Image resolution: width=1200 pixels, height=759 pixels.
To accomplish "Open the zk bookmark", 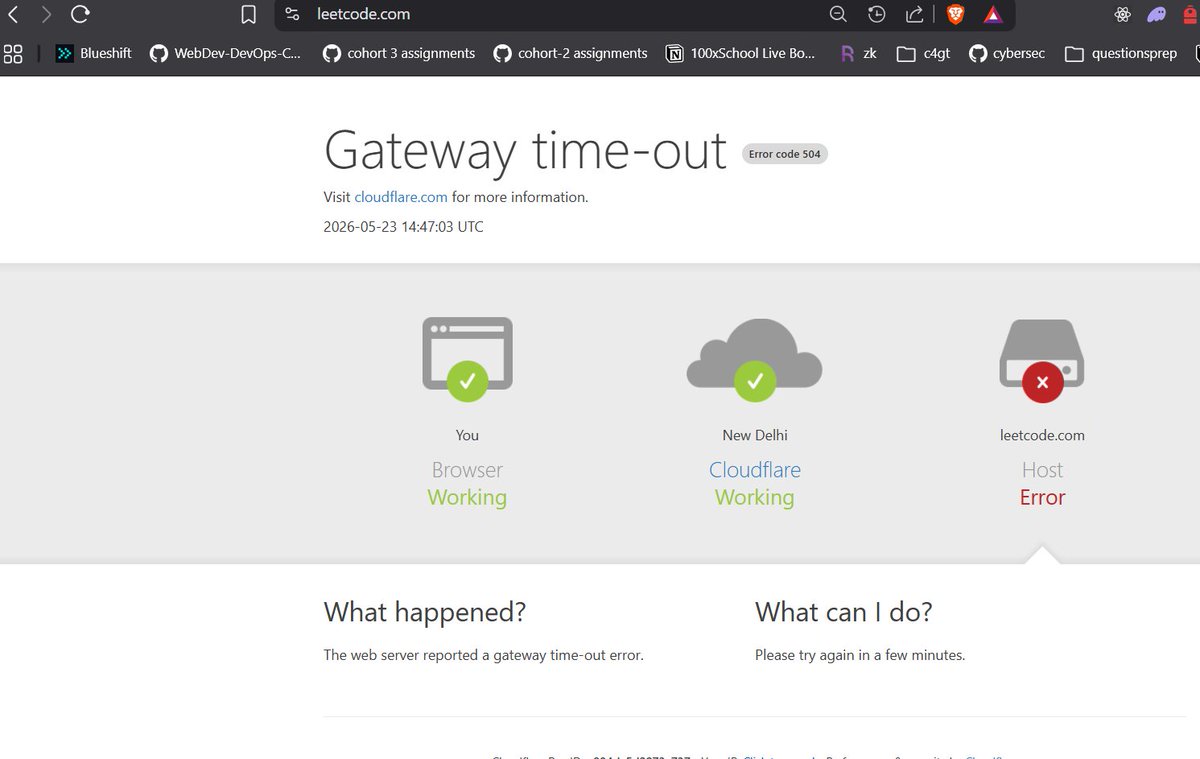I will pyautogui.click(x=858, y=53).
